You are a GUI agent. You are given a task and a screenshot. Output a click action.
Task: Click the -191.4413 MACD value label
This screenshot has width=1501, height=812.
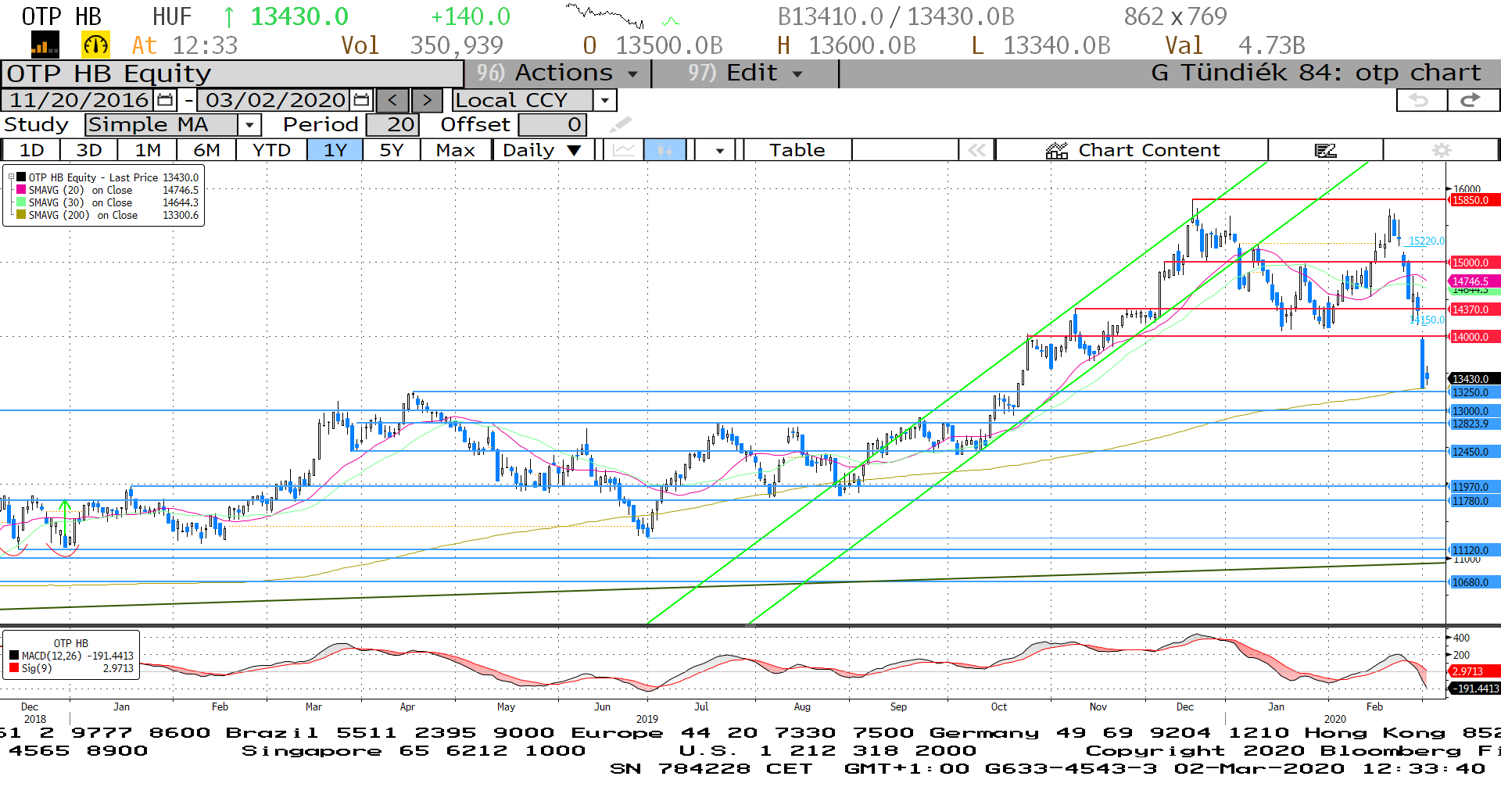(x=1474, y=689)
